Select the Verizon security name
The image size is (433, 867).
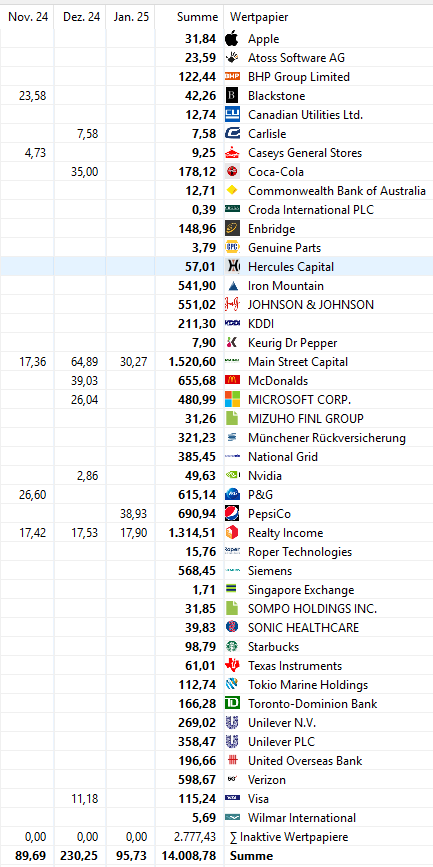tap(267, 780)
